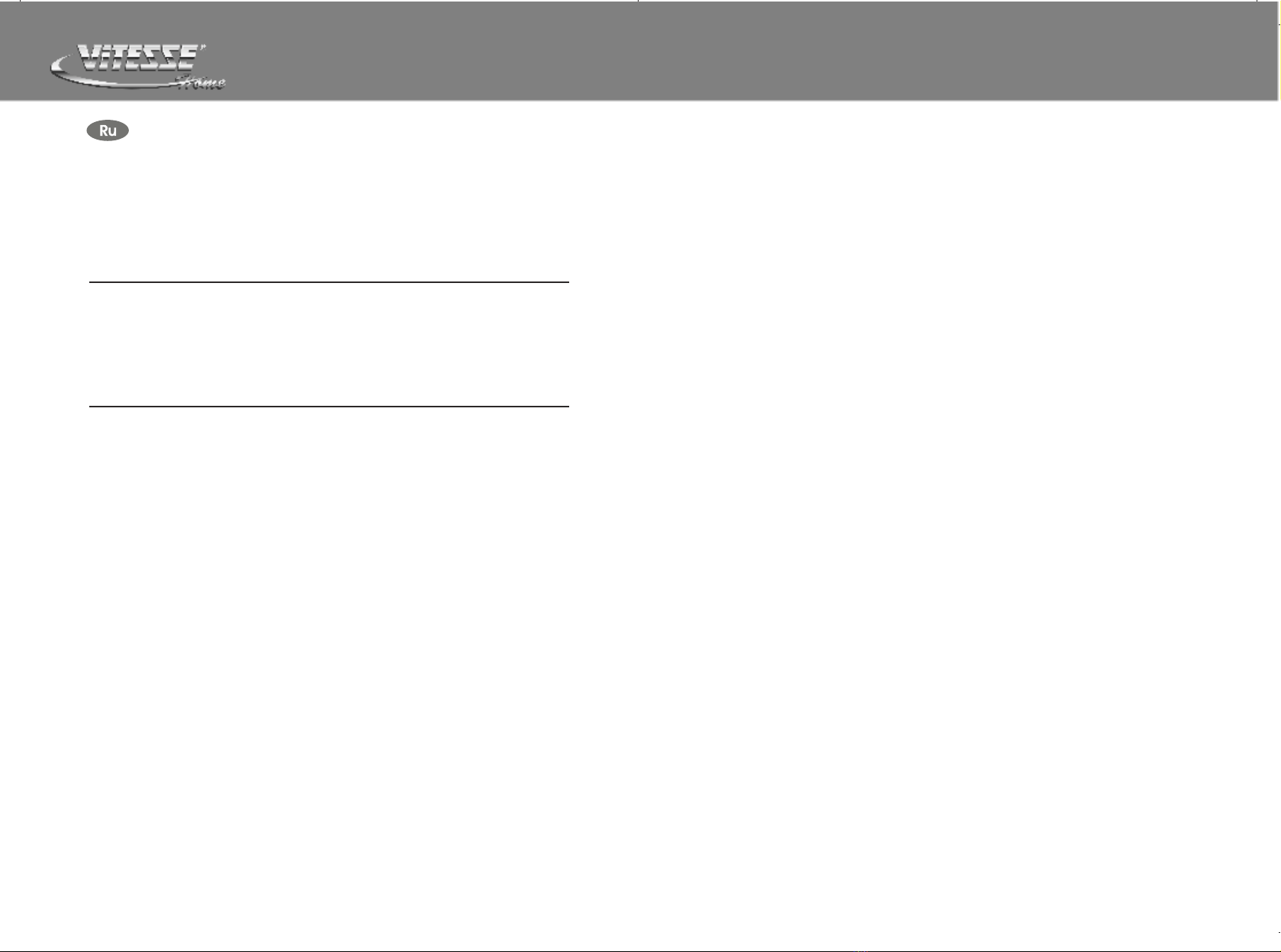This screenshot has height=952, width=1281.
Task: Click the registered mark beside VITESSE
Action: tap(202, 47)
